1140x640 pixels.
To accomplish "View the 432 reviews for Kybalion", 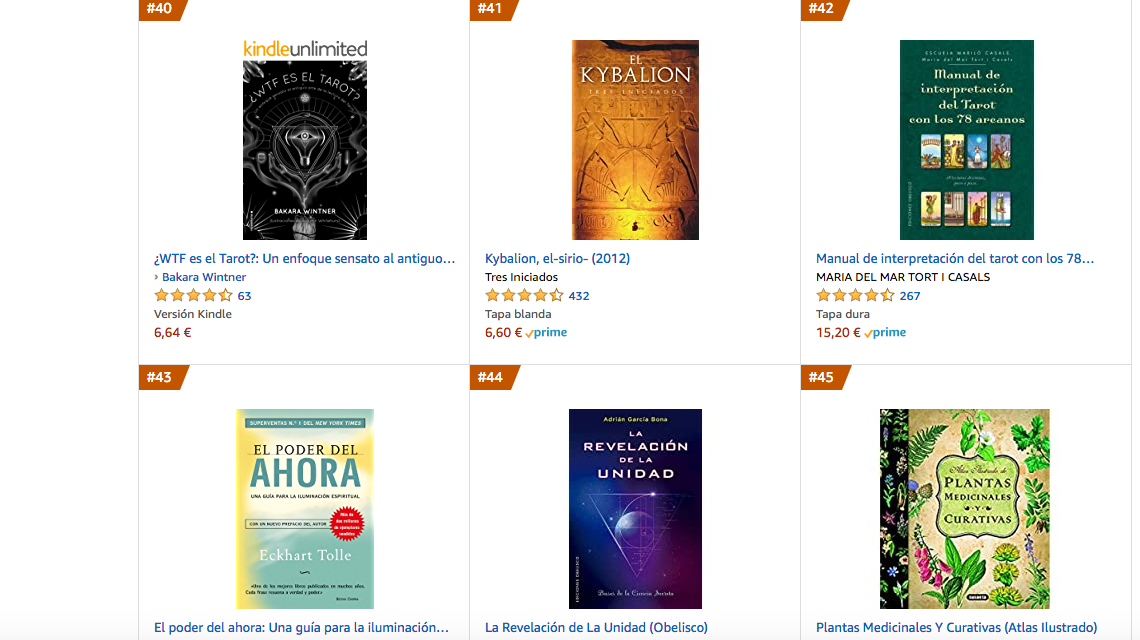I will pyautogui.click(x=579, y=296).
